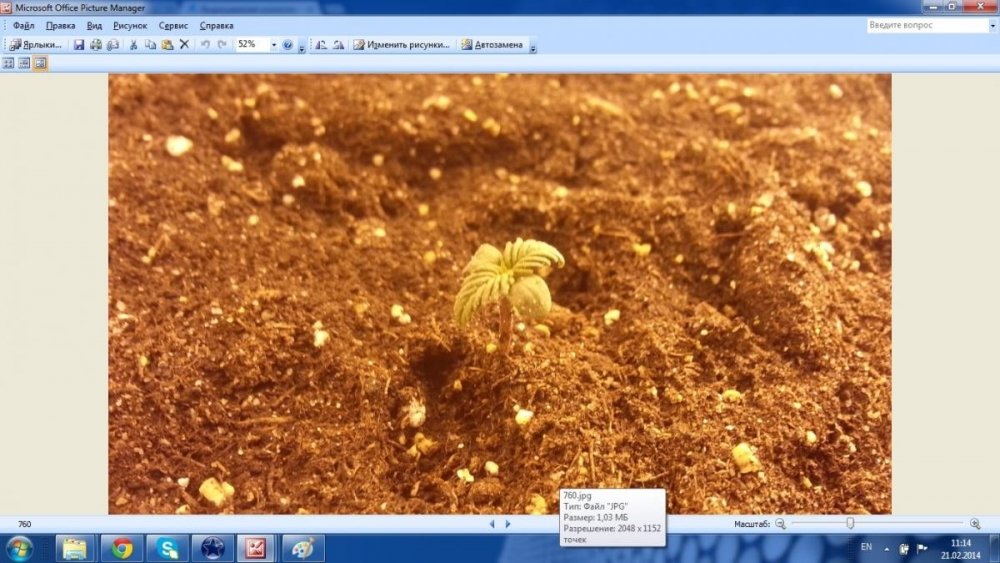Expand toolbar options after Автозамена
This screenshot has height=563, width=1000.
pos(533,45)
